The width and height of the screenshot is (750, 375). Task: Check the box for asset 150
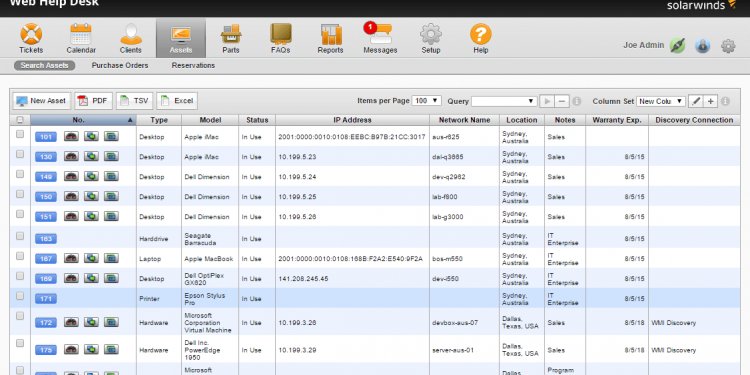(20, 194)
